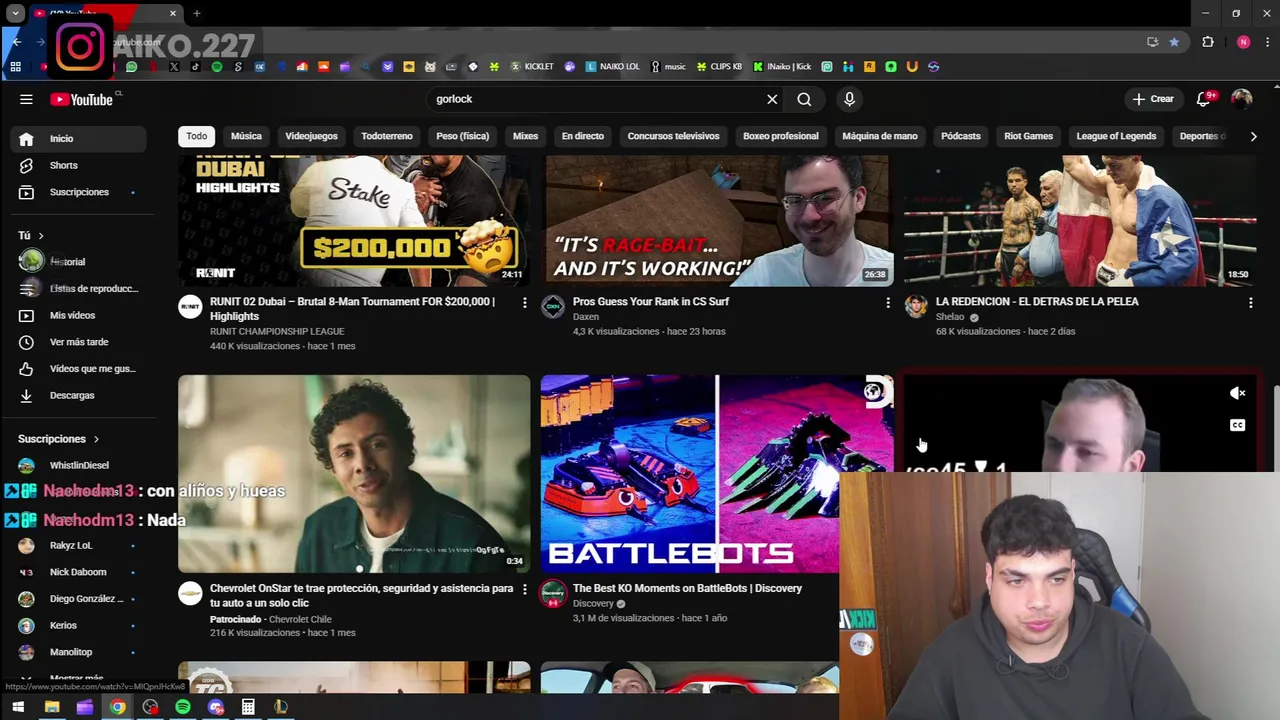
Task: Expand the Suscripciones section heading
Action: coord(59,439)
